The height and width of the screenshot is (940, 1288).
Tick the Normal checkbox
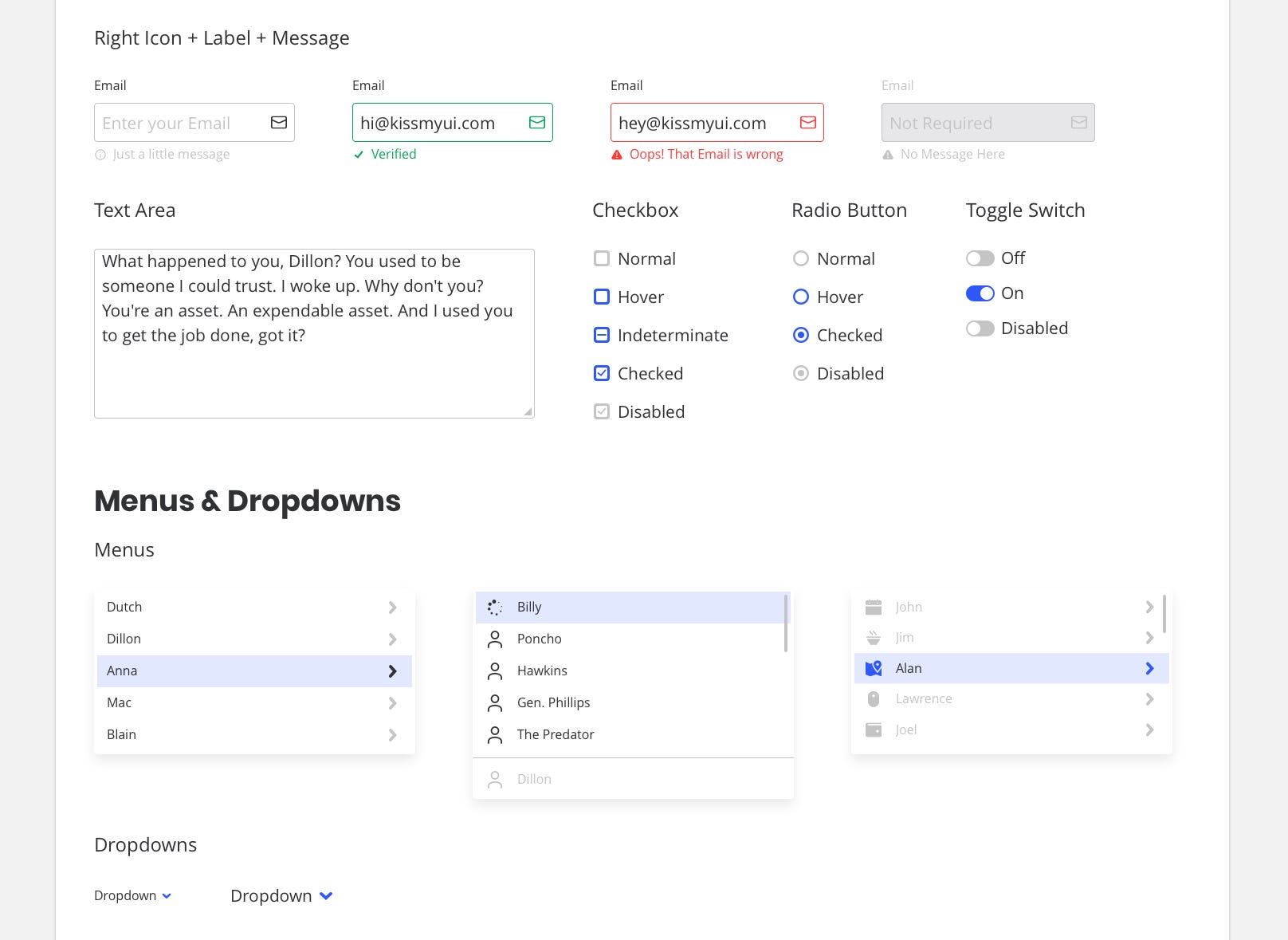tap(602, 258)
